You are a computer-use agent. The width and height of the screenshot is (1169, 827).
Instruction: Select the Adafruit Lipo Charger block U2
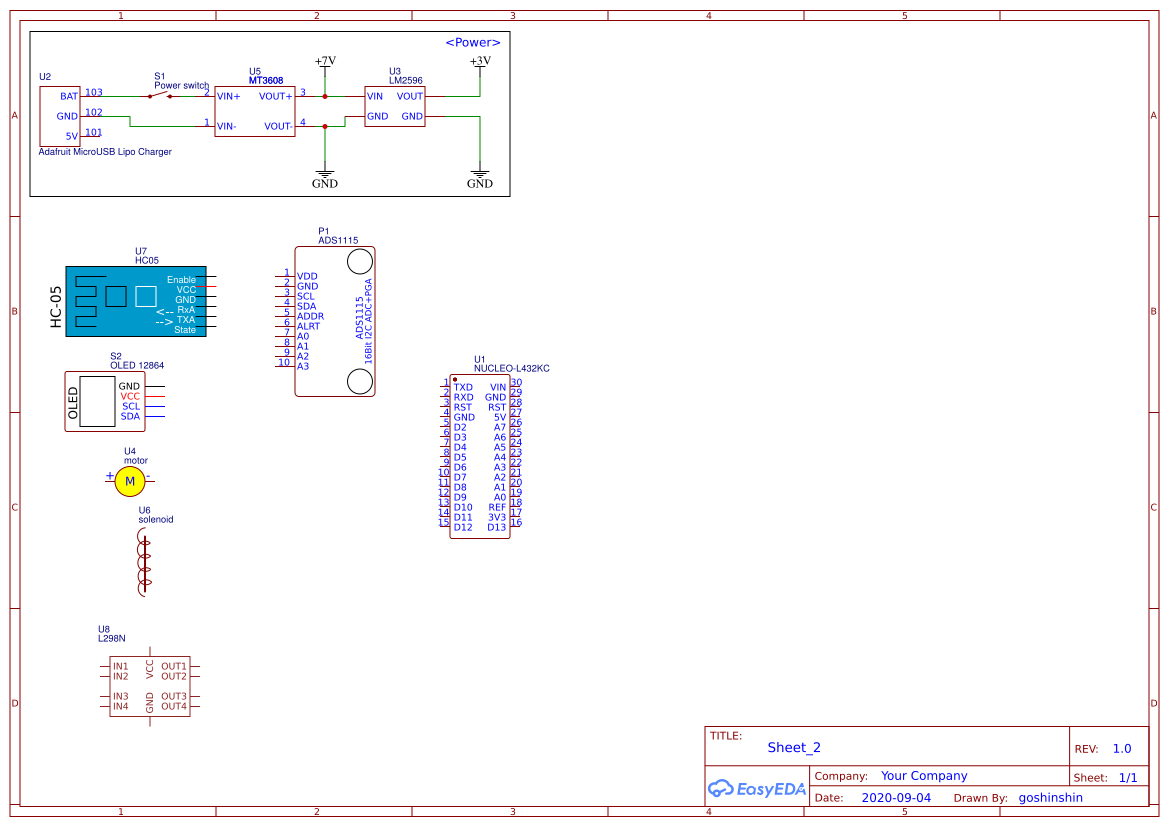tap(60, 116)
